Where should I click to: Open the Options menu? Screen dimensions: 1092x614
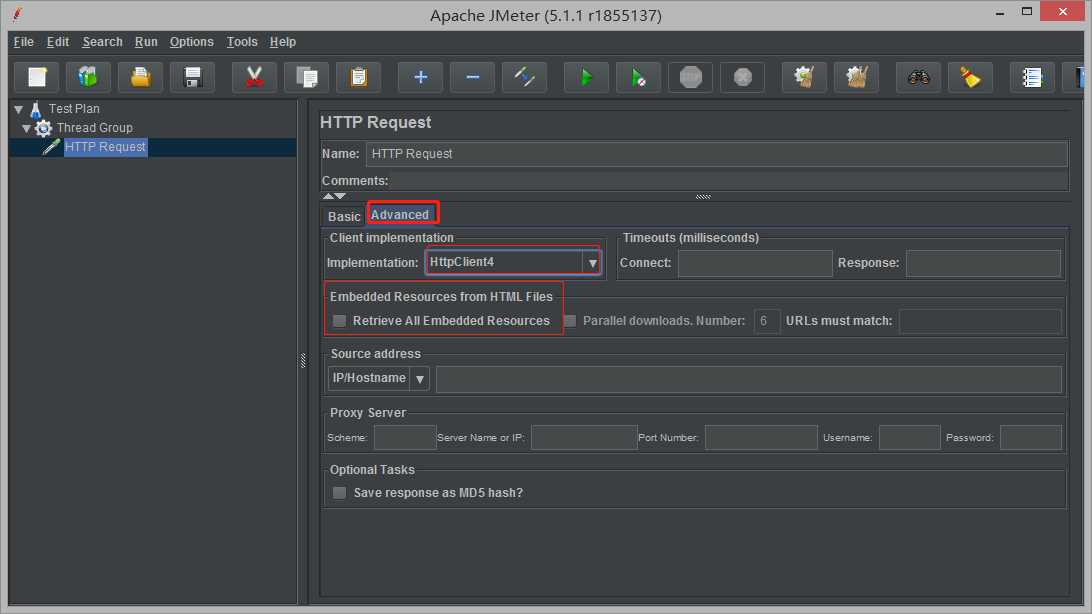[192, 42]
